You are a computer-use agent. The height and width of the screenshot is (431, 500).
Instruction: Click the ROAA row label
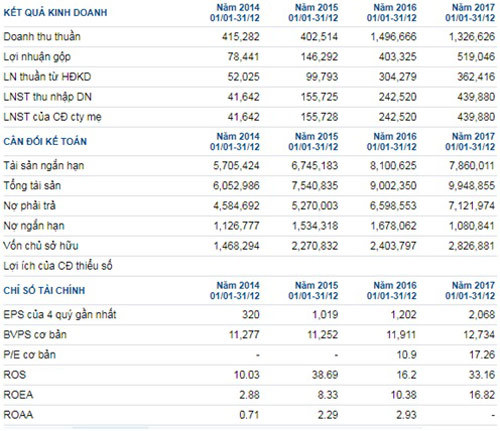(x=18, y=415)
